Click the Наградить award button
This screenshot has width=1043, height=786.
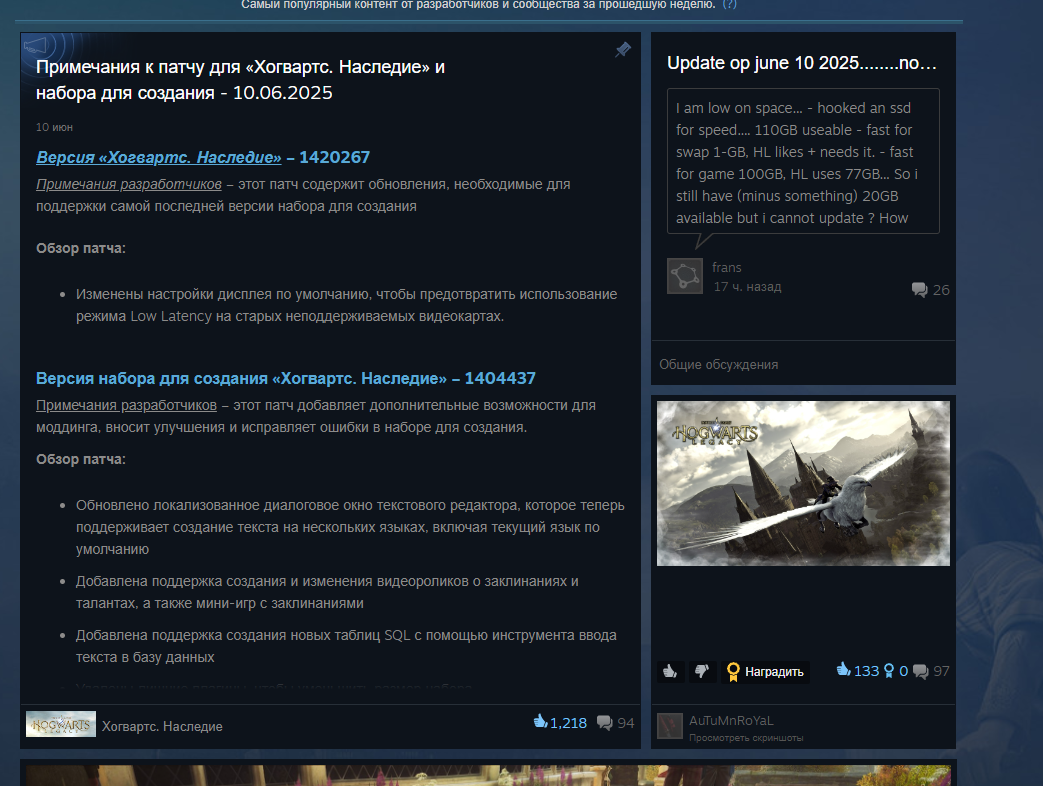tap(765, 672)
